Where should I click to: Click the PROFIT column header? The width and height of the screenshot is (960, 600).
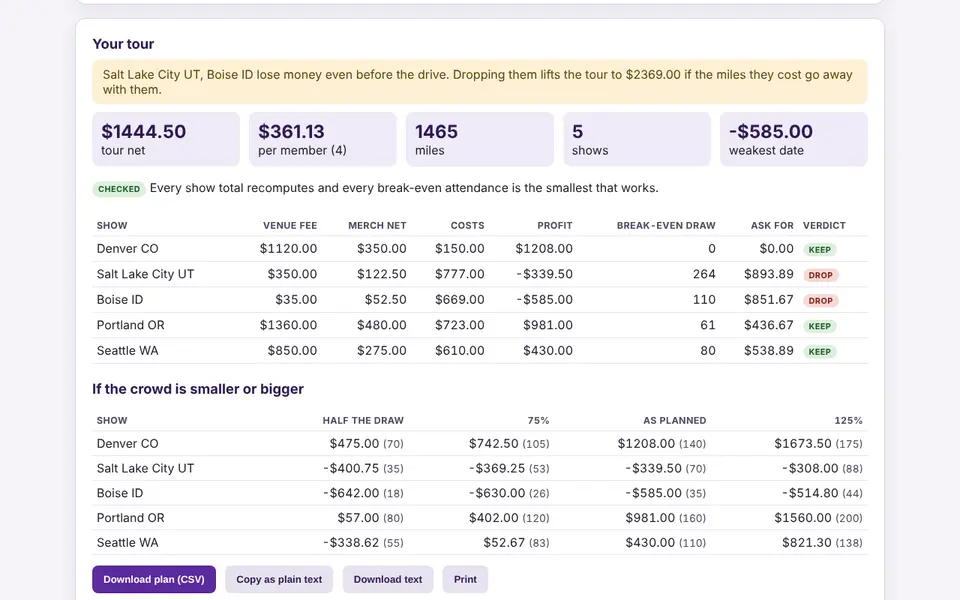555,225
